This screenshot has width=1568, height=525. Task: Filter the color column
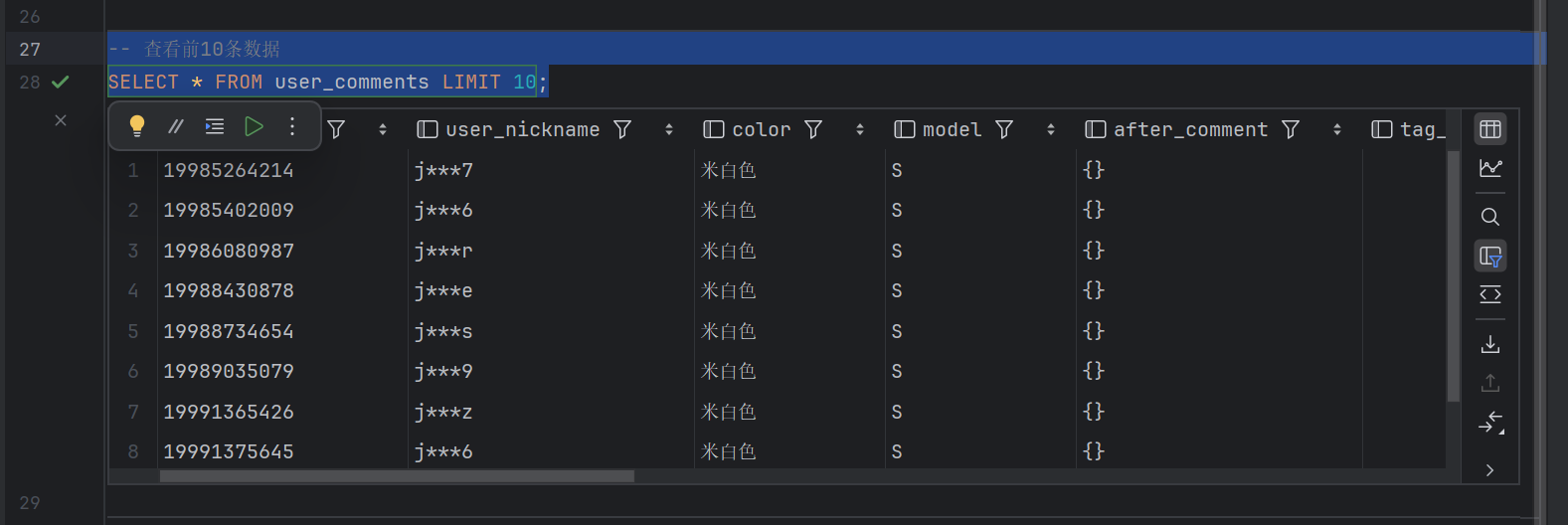(813, 129)
